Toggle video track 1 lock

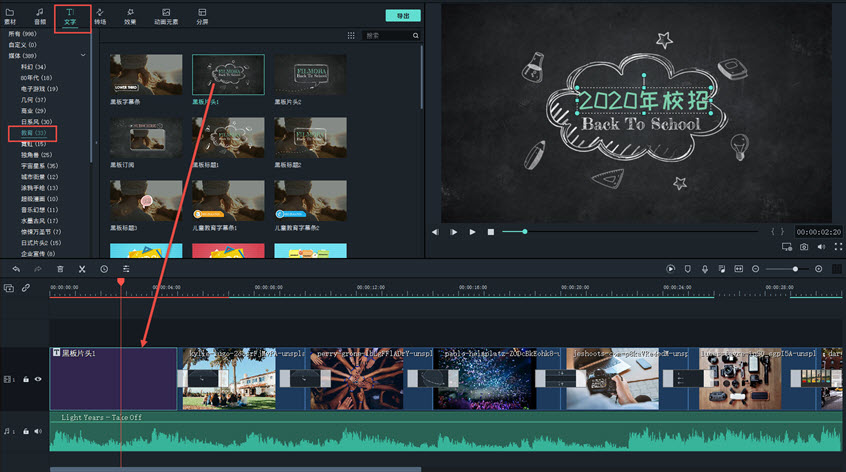pyautogui.click(x=26, y=379)
